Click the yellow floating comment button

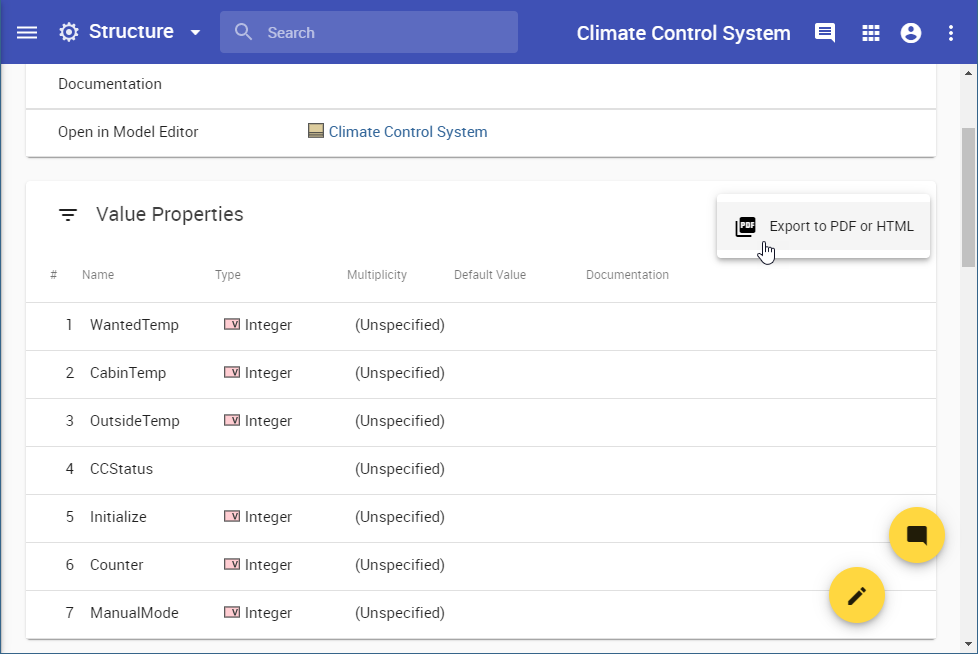click(x=916, y=535)
